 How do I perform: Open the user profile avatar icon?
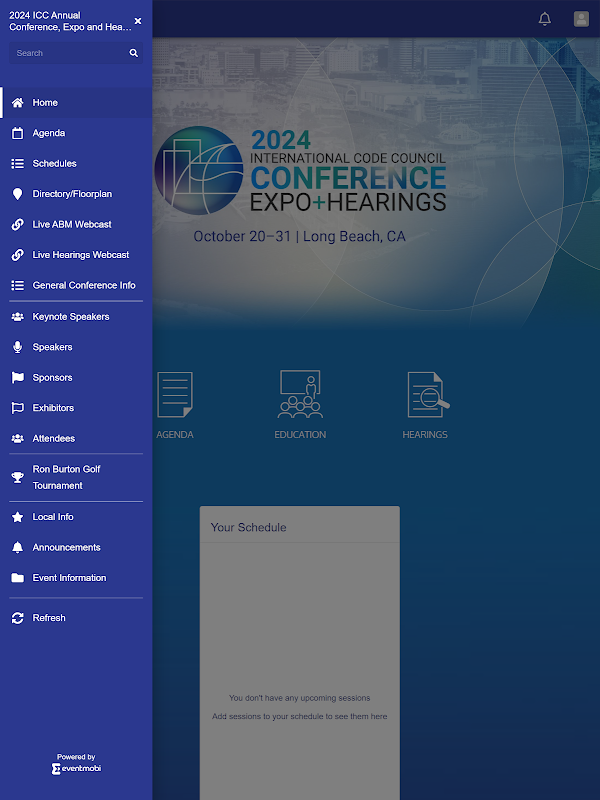click(x=581, y=19)
